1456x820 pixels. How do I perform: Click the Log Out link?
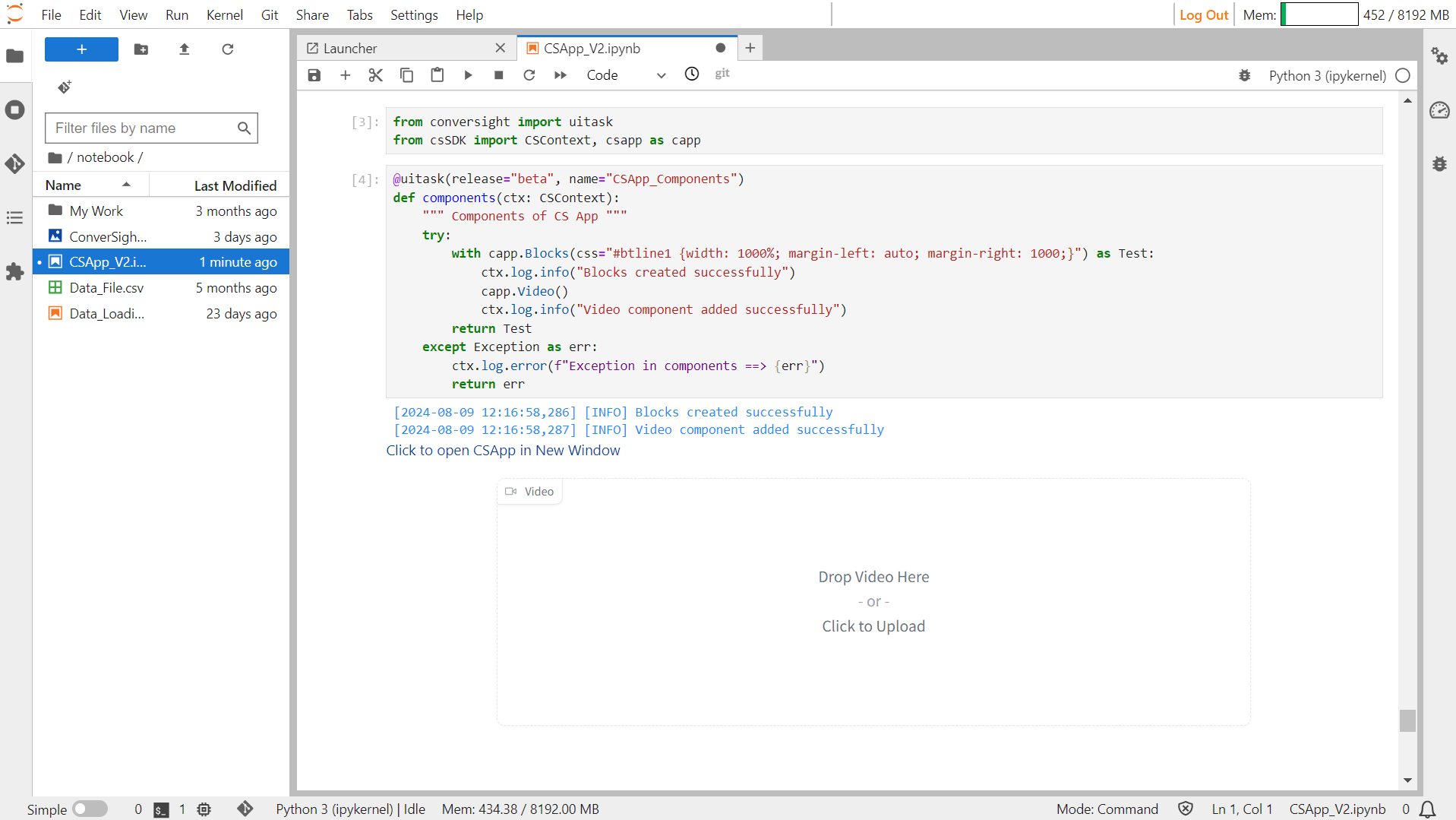coord(1204,15)
